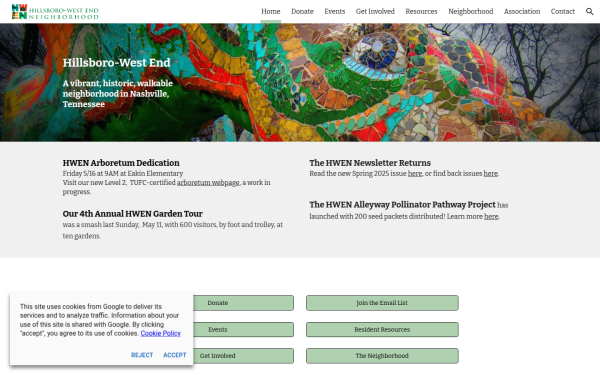Select Get Involved in the top navigation
The image size is (600, 375).
[375, 11]
